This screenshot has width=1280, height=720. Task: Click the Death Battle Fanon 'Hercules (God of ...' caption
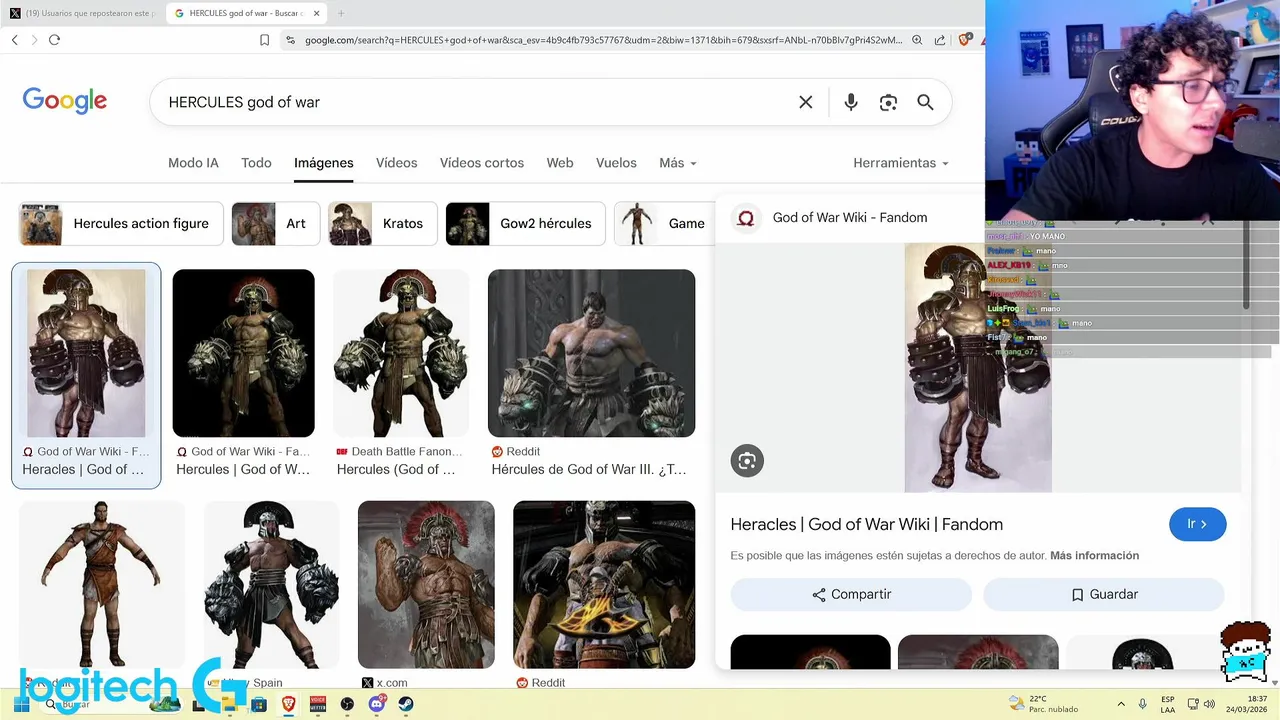tap(396, 470)
